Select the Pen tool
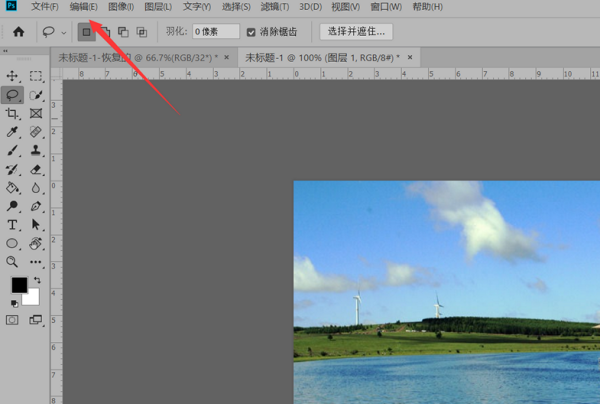The width and height of the screenshot is (600, 404). click(x=36, y=206)
